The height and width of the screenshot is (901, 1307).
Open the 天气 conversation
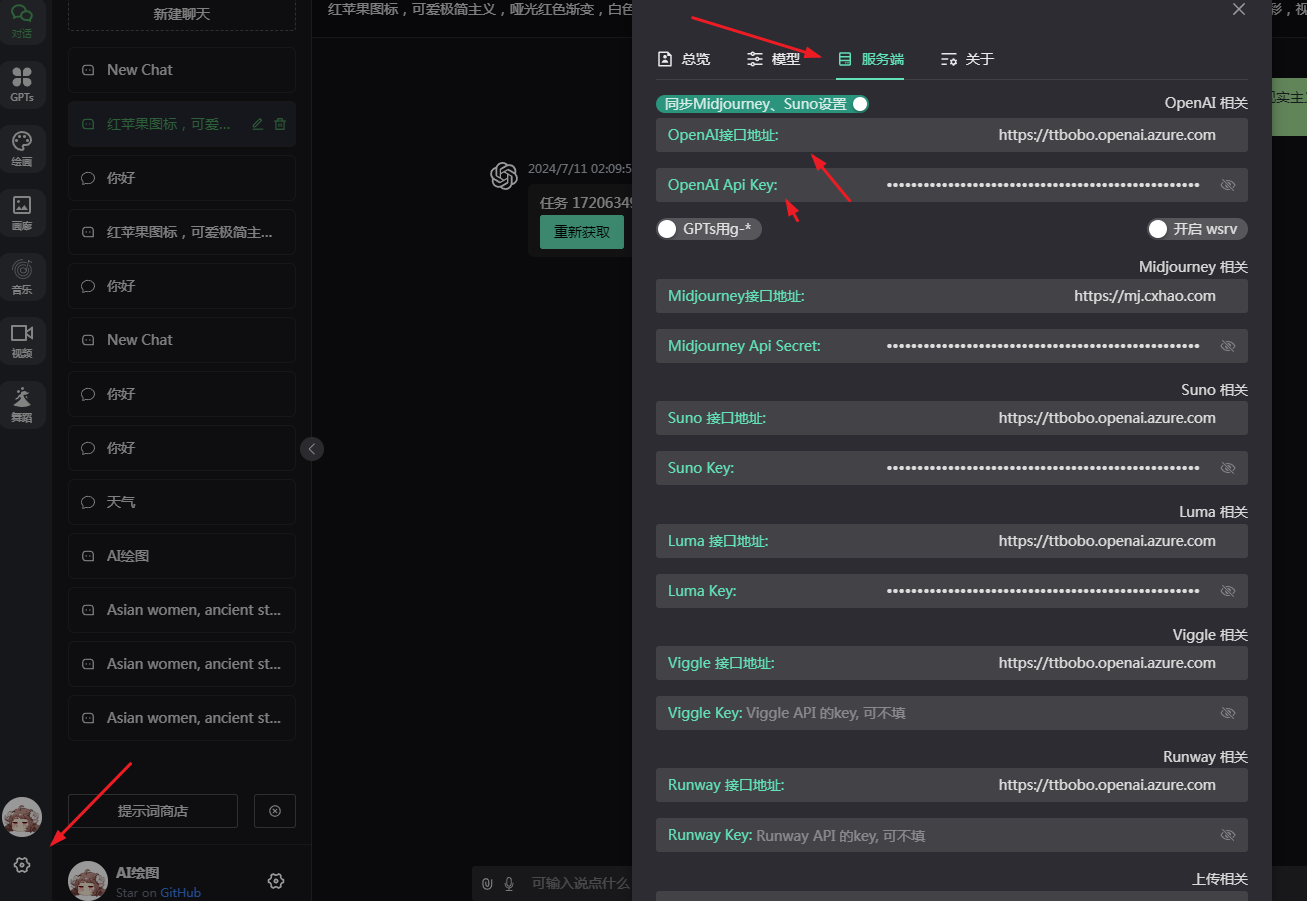pos(182,502)
